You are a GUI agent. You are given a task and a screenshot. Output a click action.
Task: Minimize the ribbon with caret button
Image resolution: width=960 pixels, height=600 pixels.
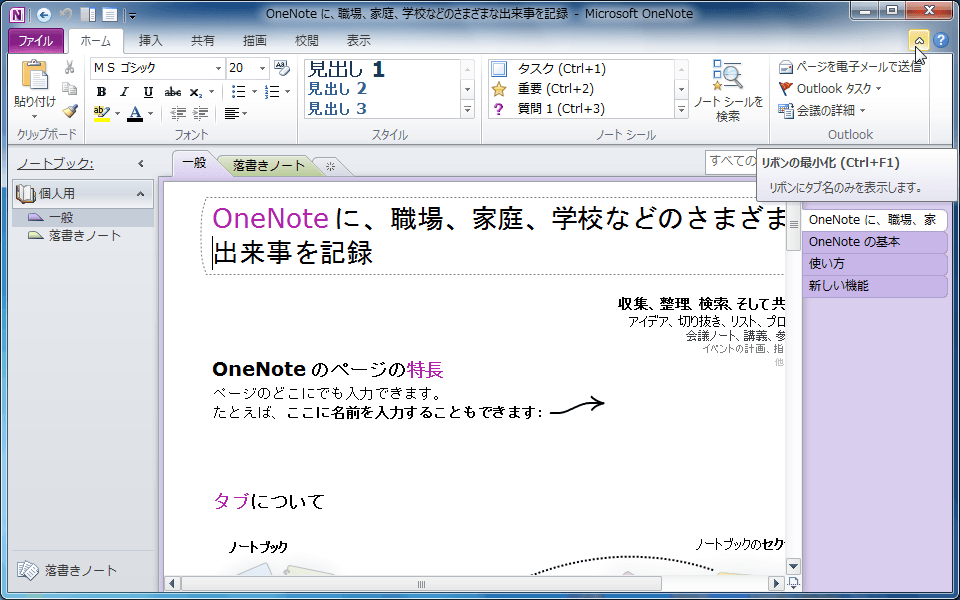coord(919,40)
